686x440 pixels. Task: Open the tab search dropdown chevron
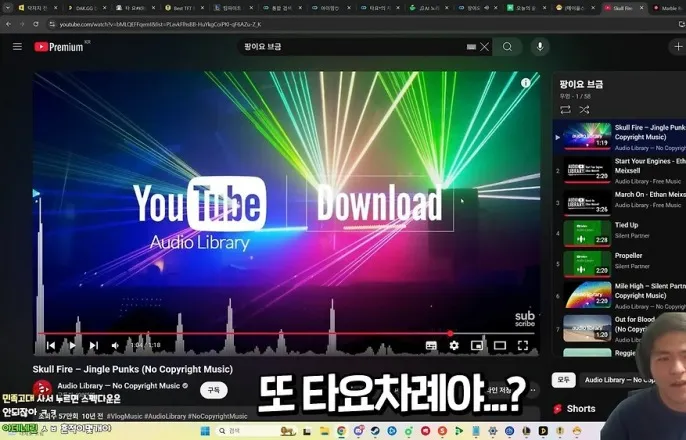pyautogui.click(x=7, y=7)
